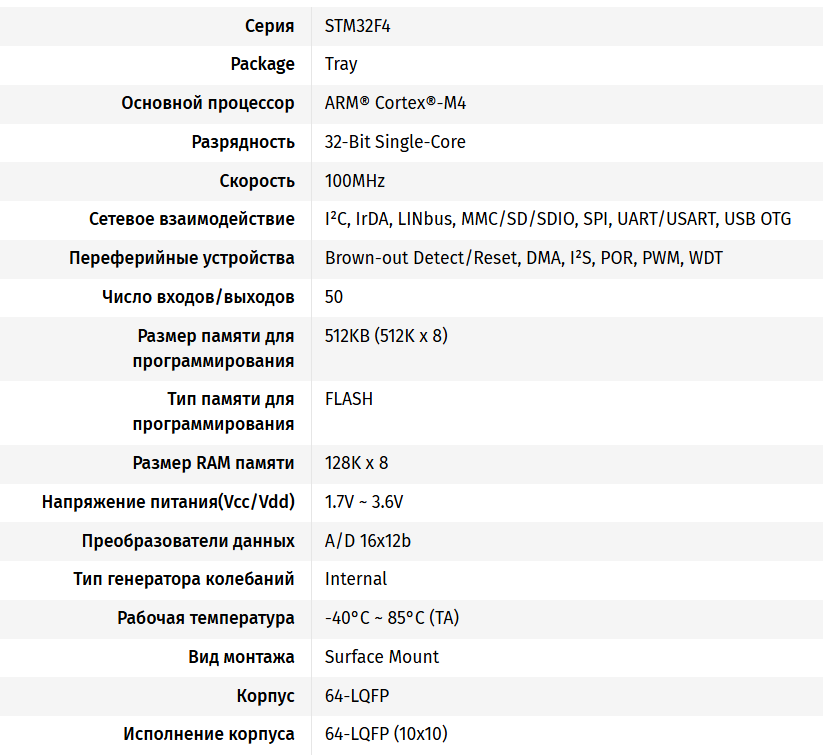Click the -40°C ~ 85°C temperature value
823x755 pixels.
392,618
